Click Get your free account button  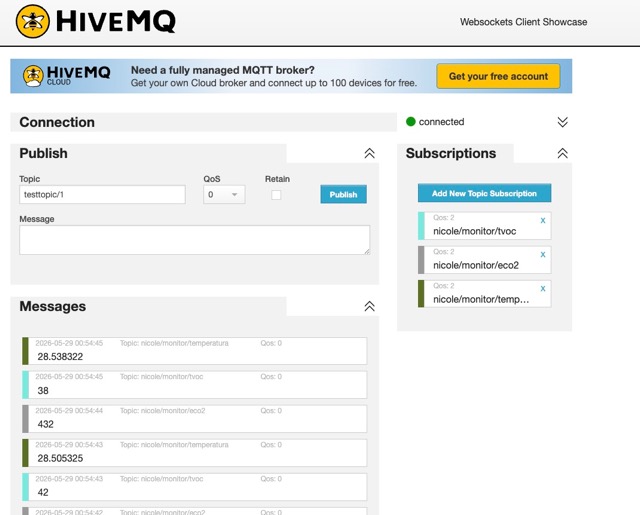click(x=498, y=76)
